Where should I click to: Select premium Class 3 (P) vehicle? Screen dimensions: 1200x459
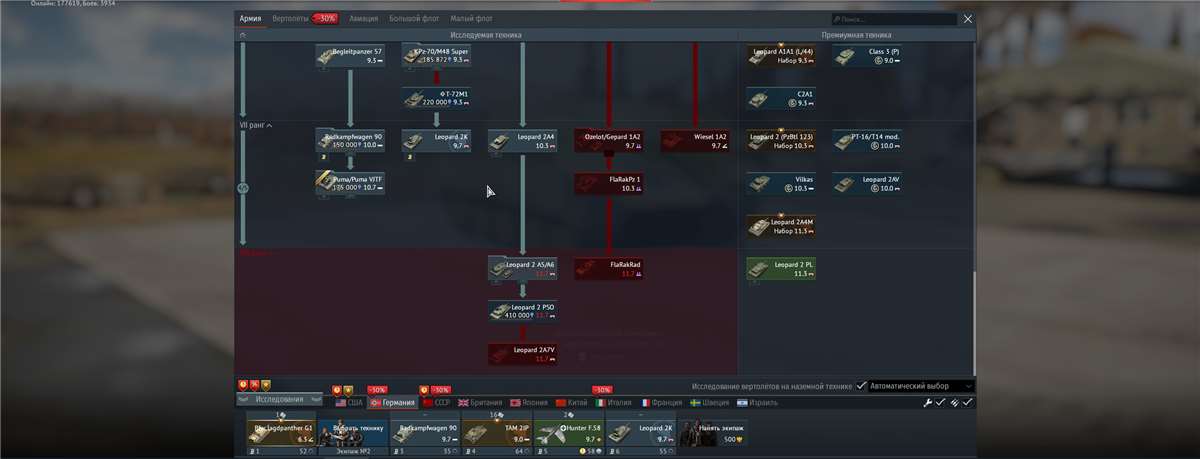tap(868, 56)
